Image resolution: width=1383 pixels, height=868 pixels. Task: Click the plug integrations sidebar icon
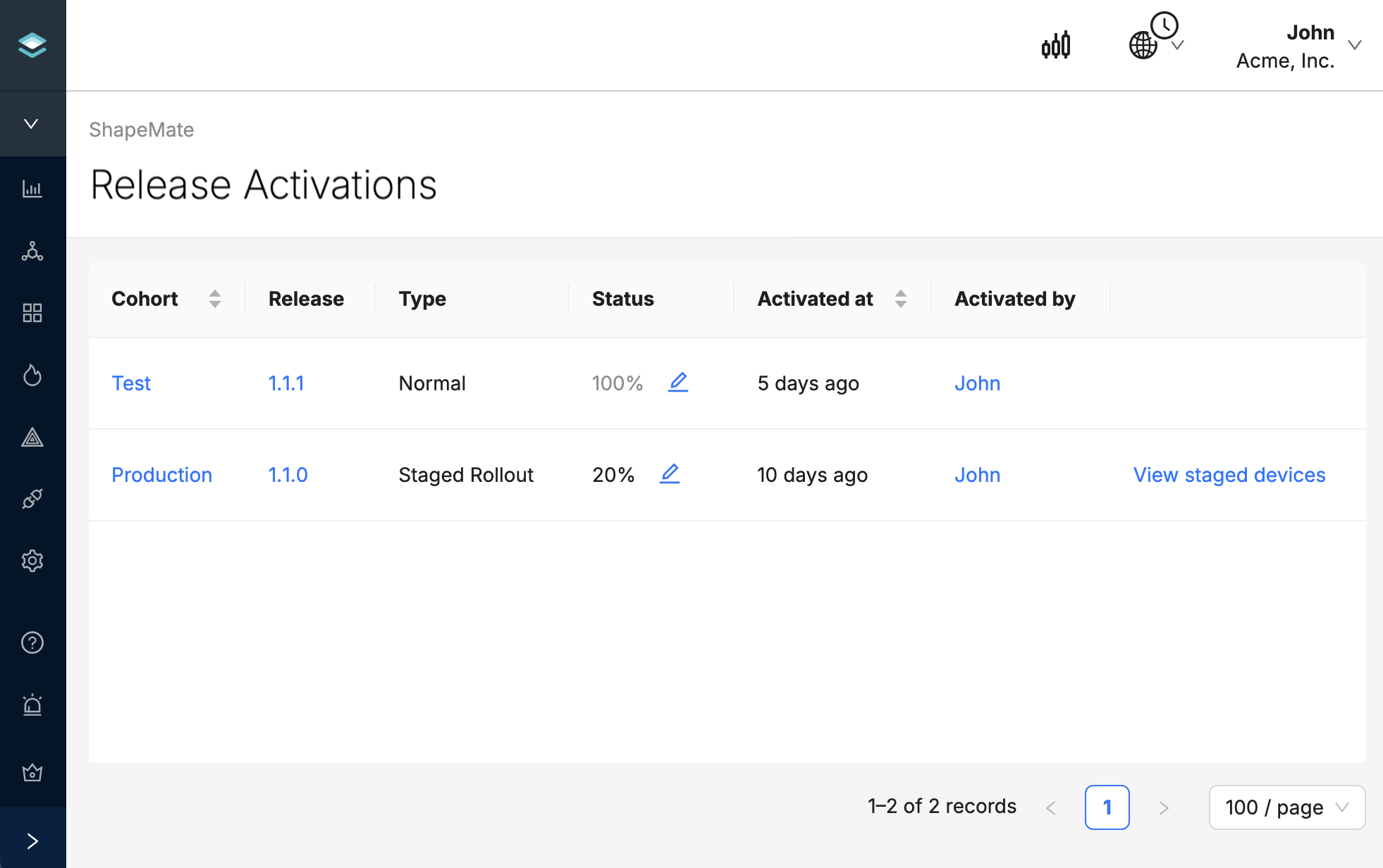tap(32, 499)
